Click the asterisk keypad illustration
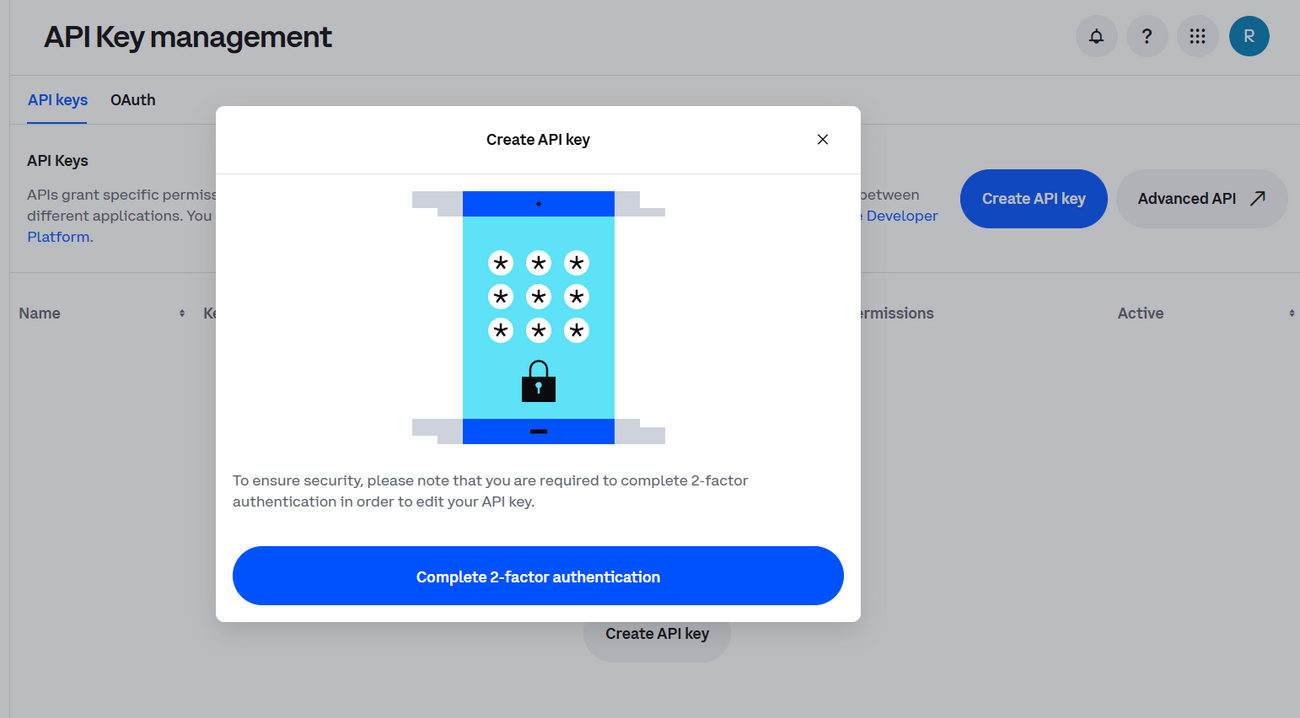Image resolution: width=1300 pixels, height=718 pixels. pos(538,296)
